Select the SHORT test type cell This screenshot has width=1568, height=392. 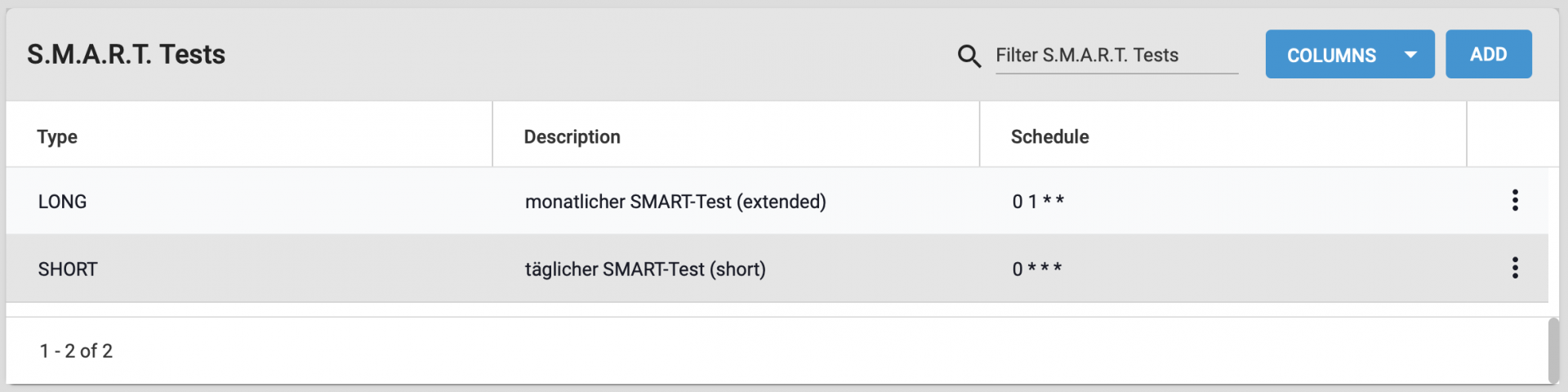(68, 269)
